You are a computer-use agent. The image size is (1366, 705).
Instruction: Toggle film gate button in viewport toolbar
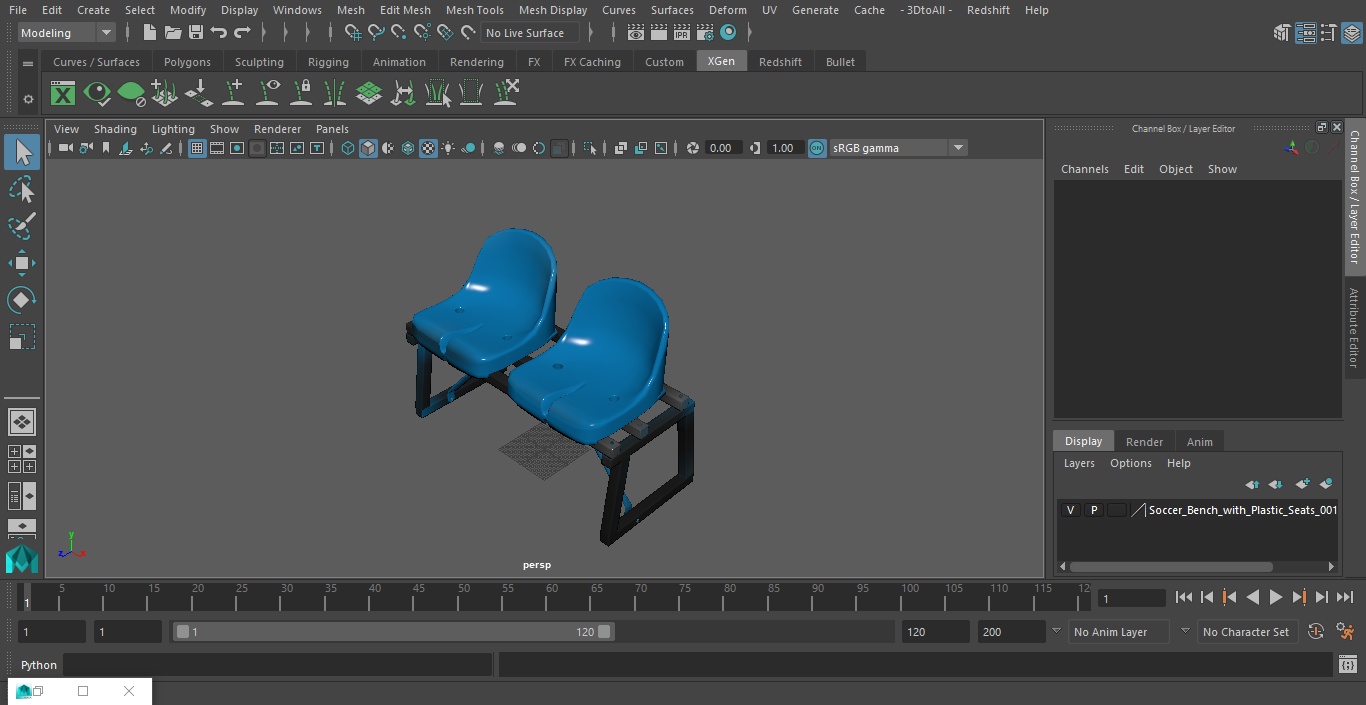(217, 148)
